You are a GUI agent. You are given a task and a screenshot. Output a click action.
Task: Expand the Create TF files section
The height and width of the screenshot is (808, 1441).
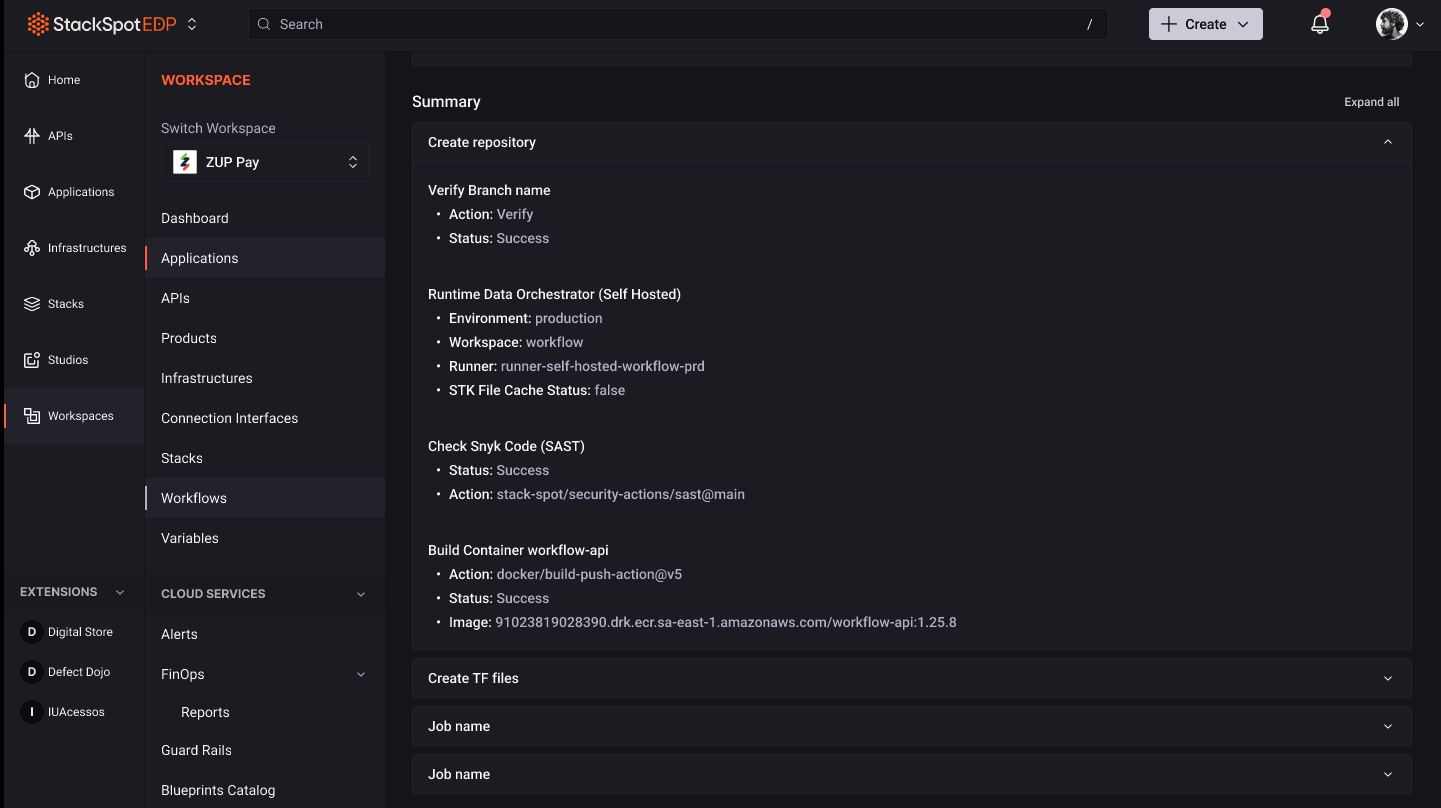point(911,678)
